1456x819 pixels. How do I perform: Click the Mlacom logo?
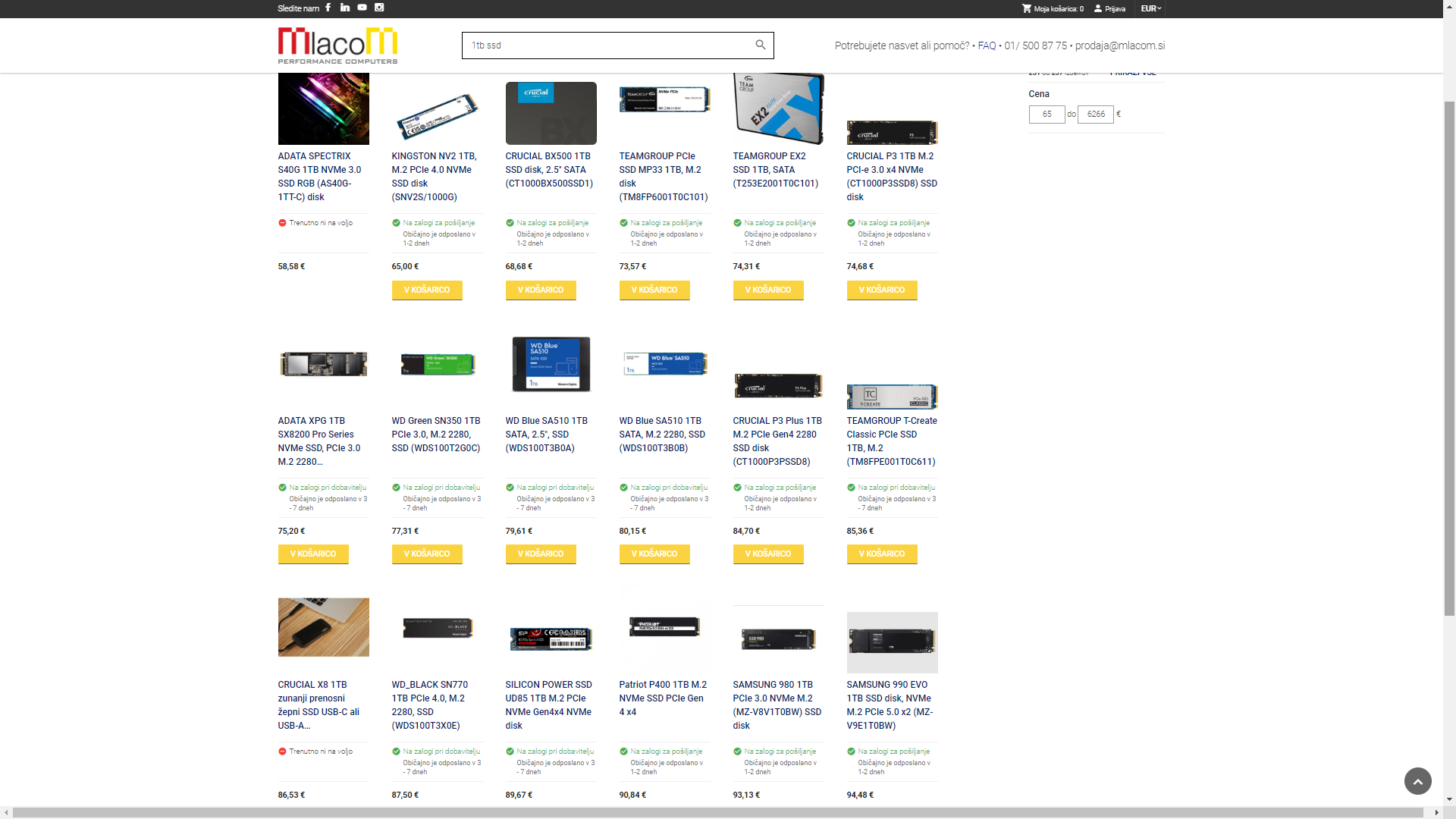pyautogui.click(x=337, y=45)
